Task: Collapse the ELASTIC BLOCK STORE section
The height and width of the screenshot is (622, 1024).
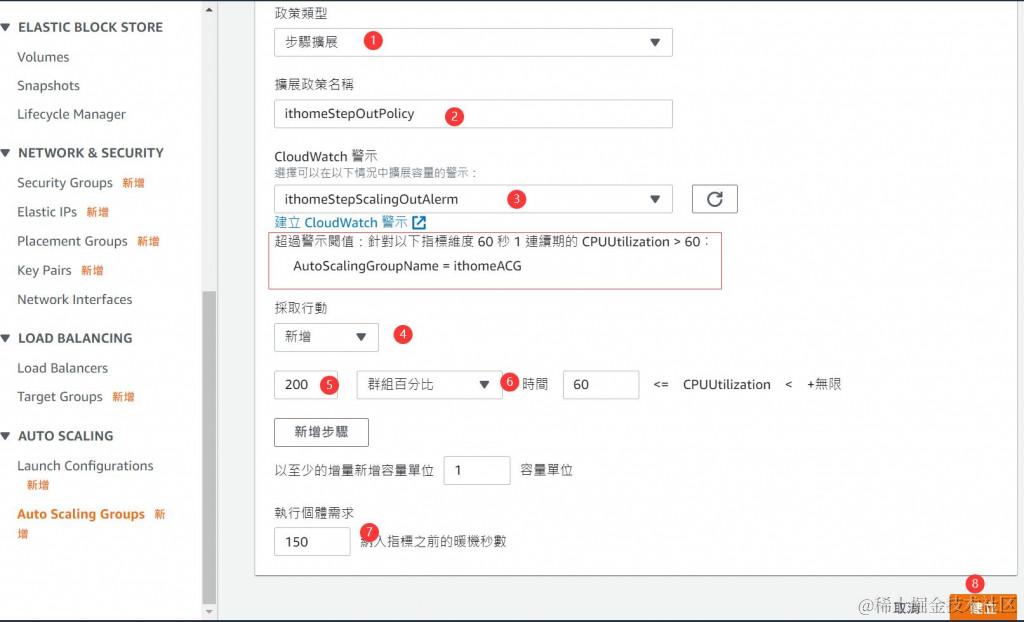Action: [x=6, y=27]
